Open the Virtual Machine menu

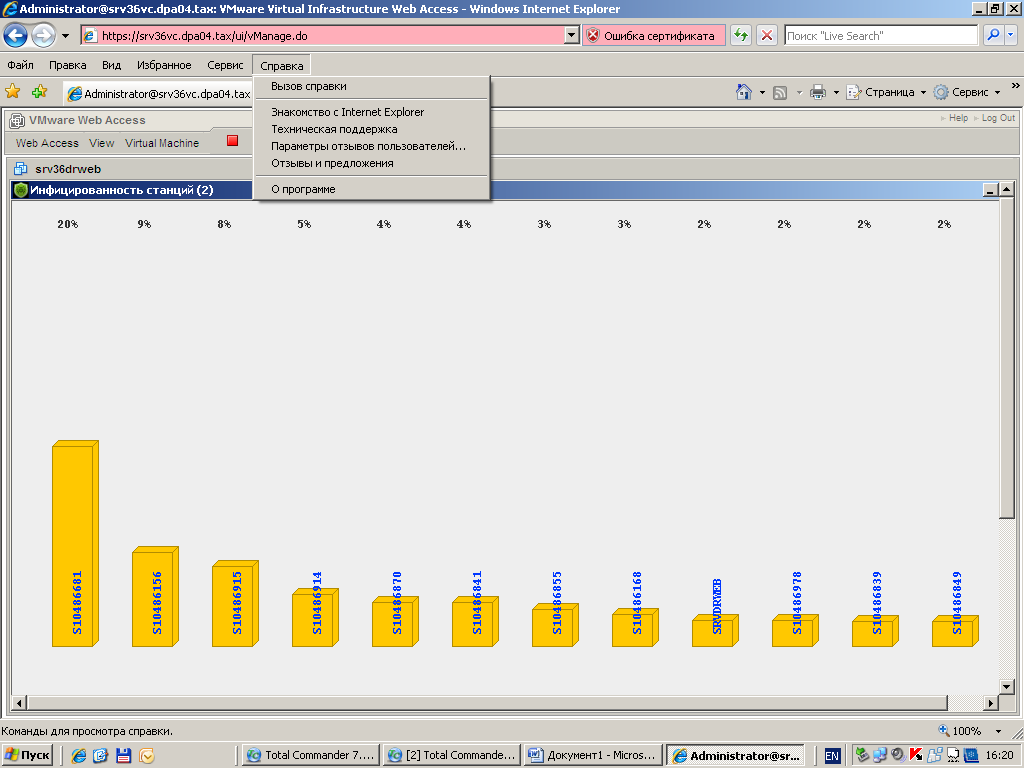(x=162, y=143)
